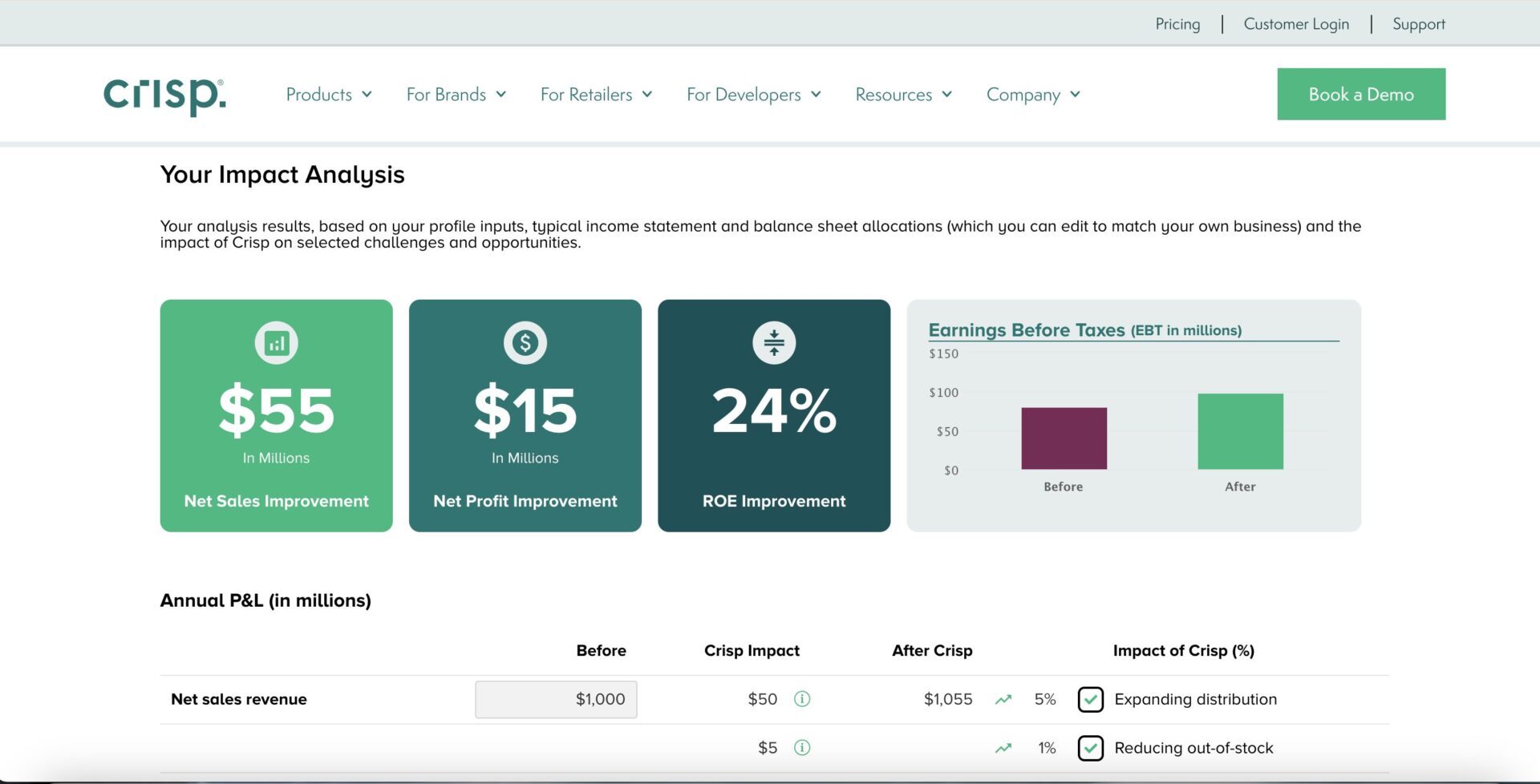
Task: Open the Pricing link
Action: tap(1177, 24)
